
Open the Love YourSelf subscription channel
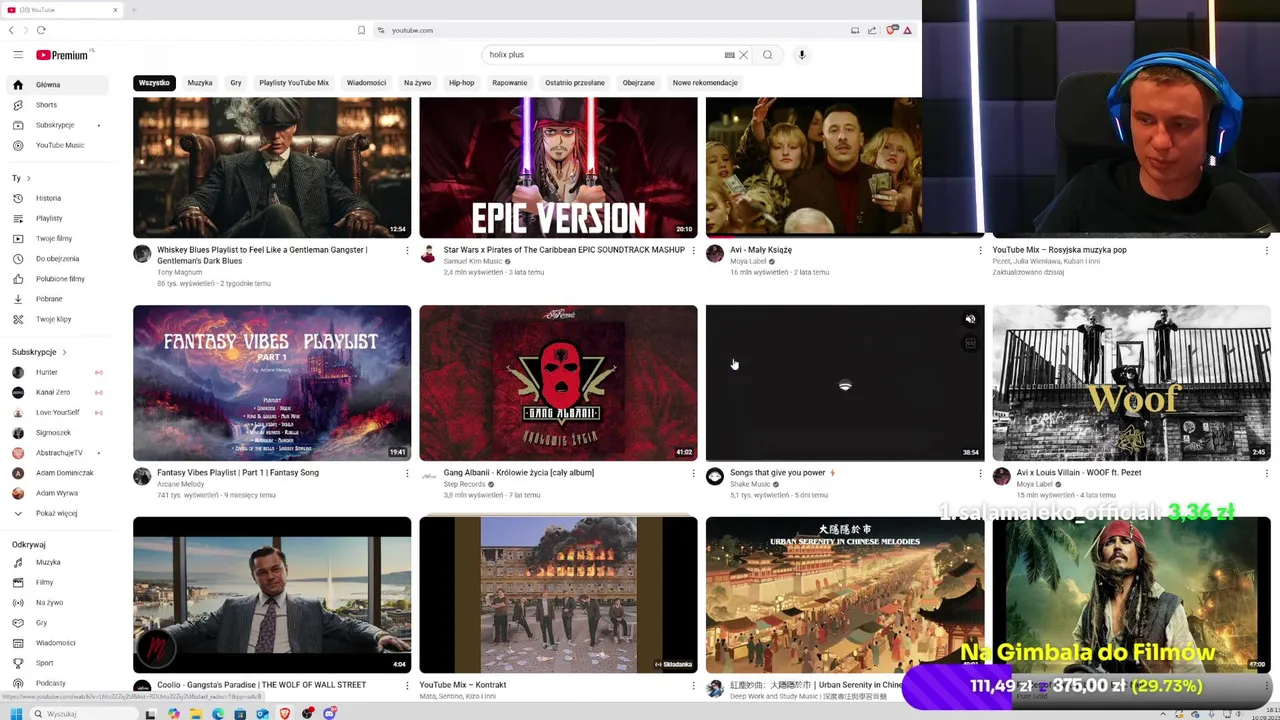56,412
